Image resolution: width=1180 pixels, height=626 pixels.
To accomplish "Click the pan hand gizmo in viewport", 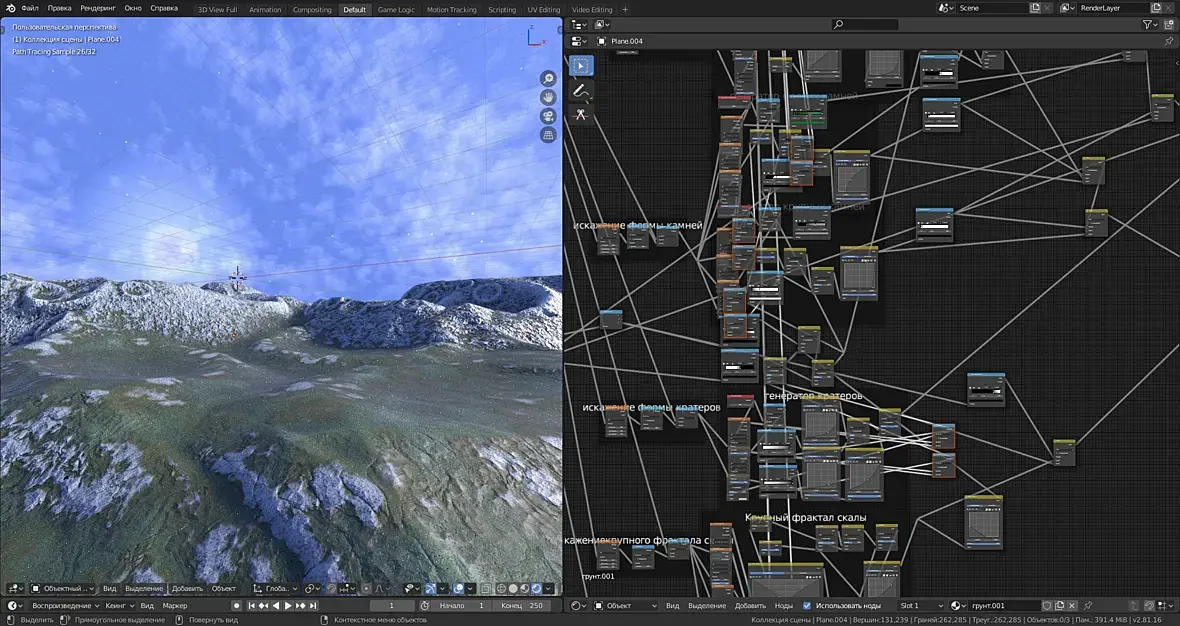I will [548, 97].
